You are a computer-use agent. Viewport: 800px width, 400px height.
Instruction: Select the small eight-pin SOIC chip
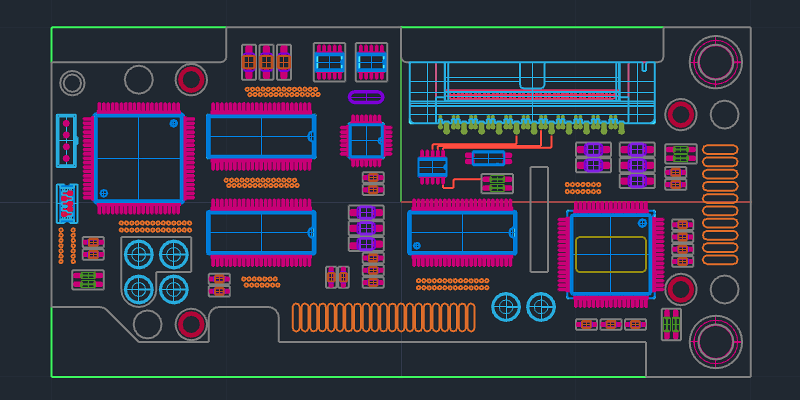(432, 167)
